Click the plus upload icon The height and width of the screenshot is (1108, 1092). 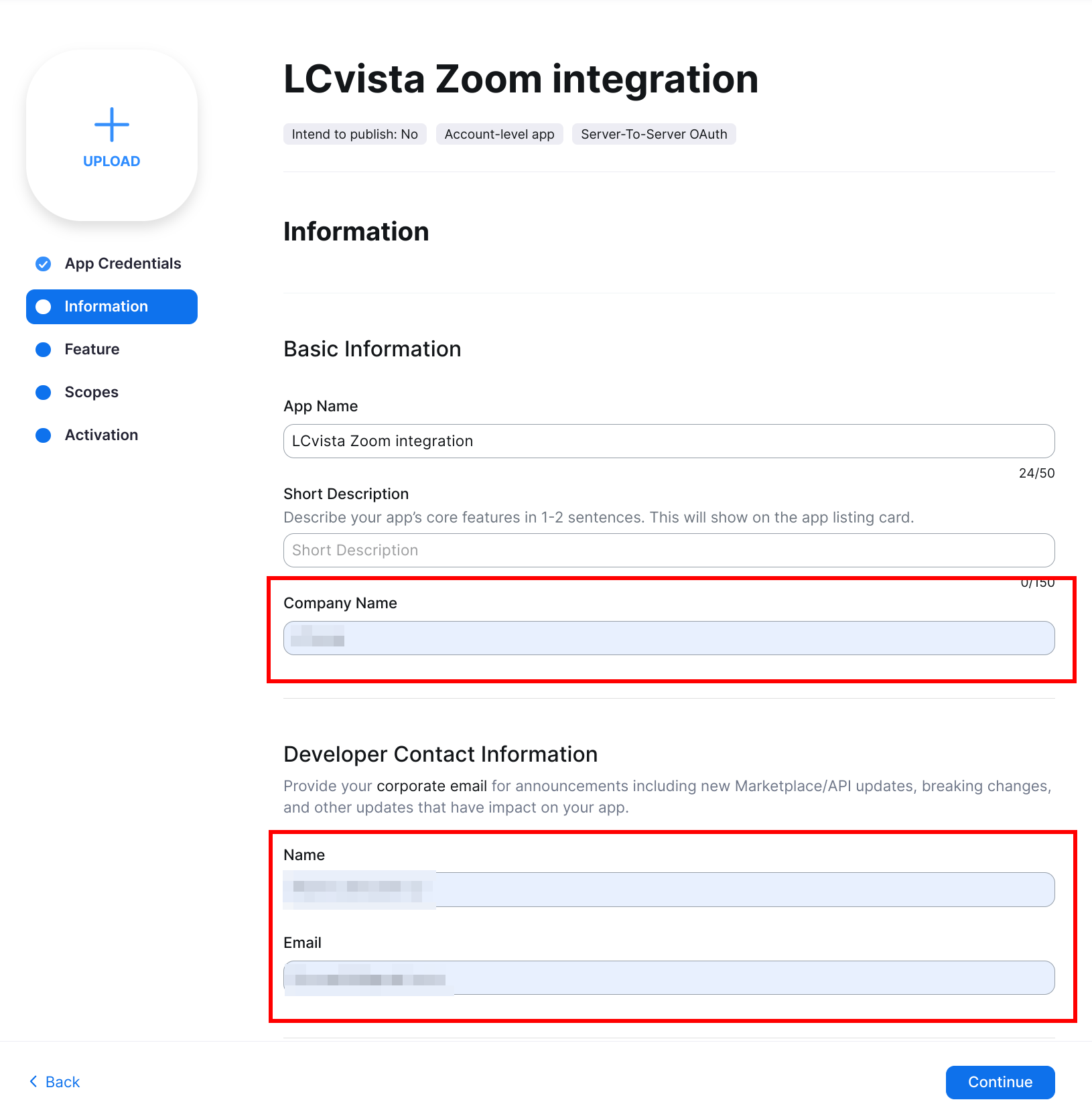click(112, 125)
